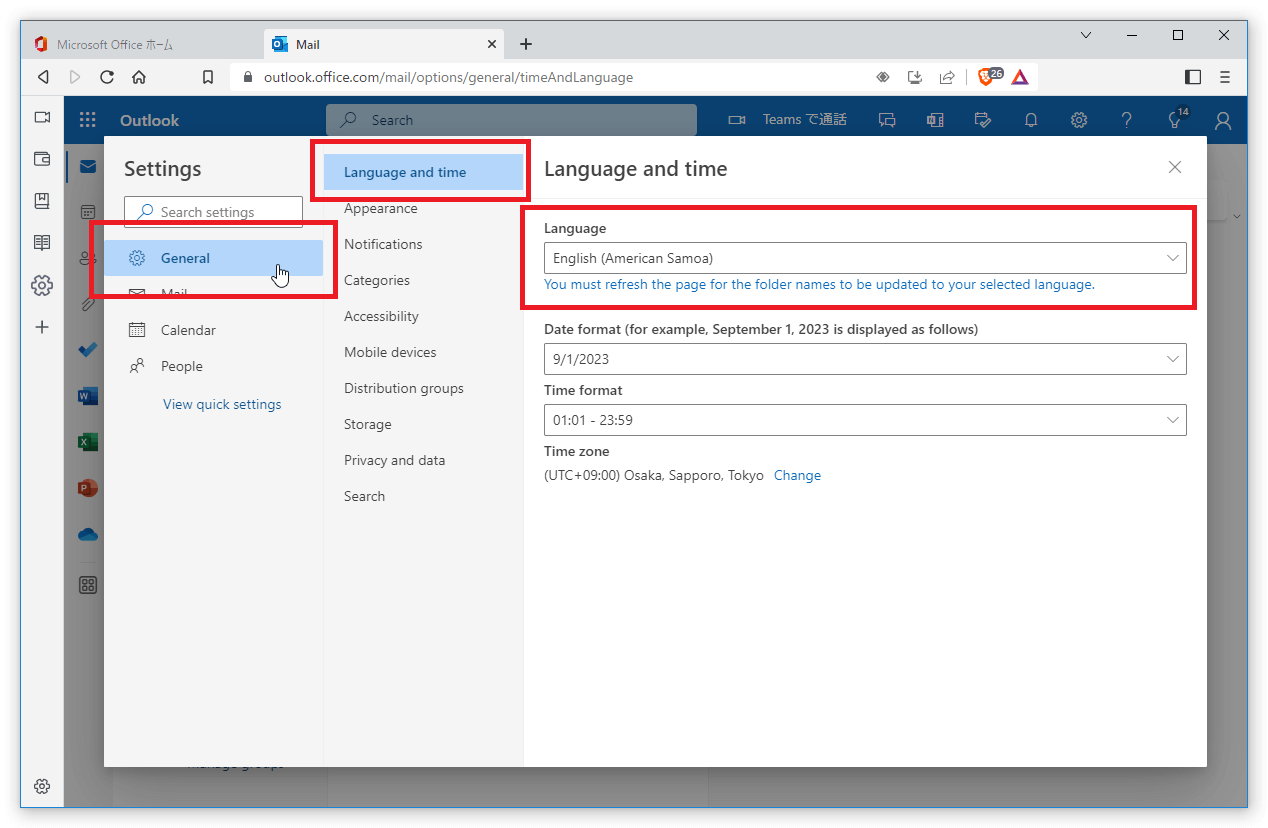Open PowerPoint from the left app rail
This screenshot has width=1268, height=828.
point(88,489)
